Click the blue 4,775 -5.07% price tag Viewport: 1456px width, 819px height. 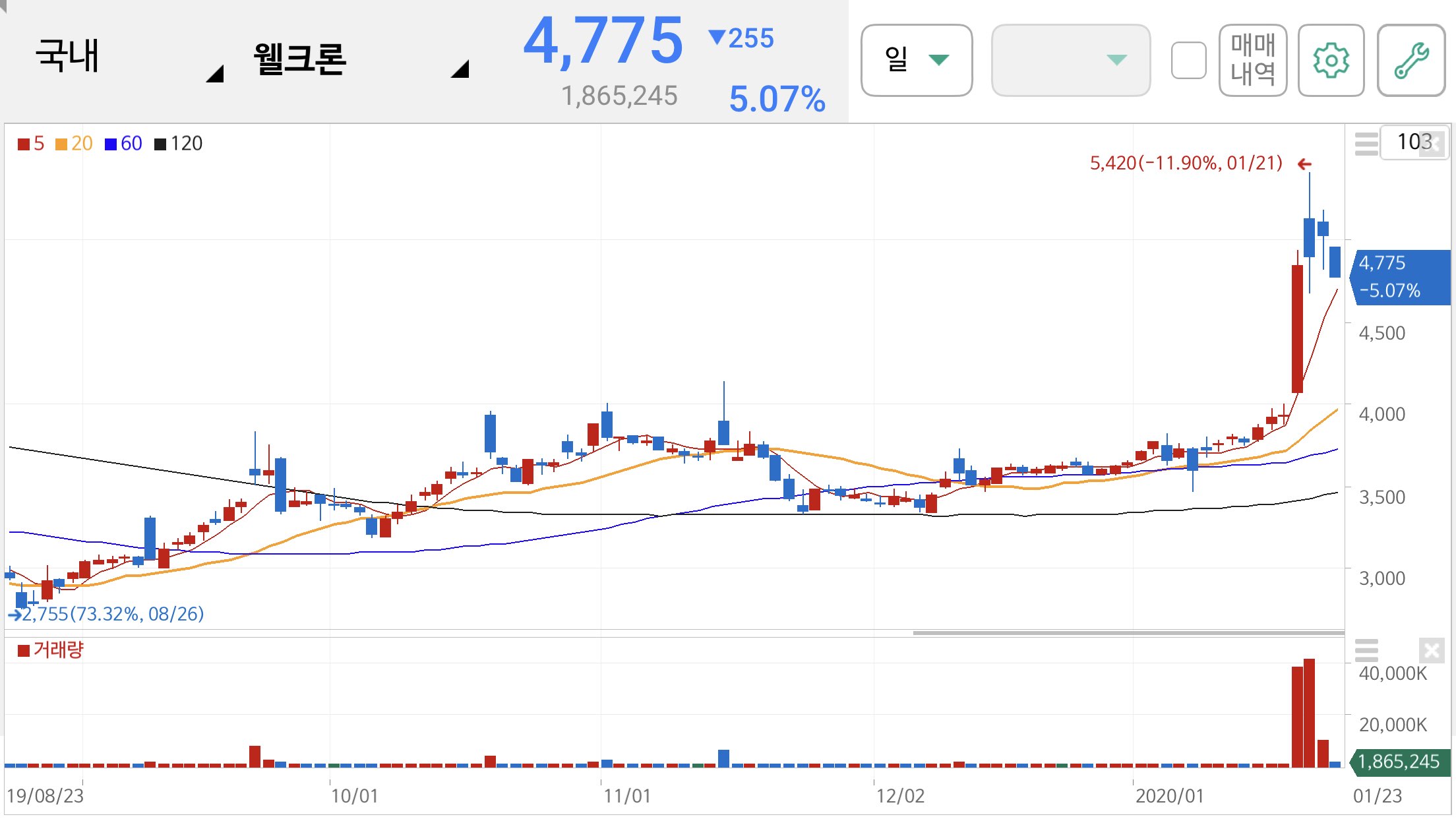pos(1401,277)
